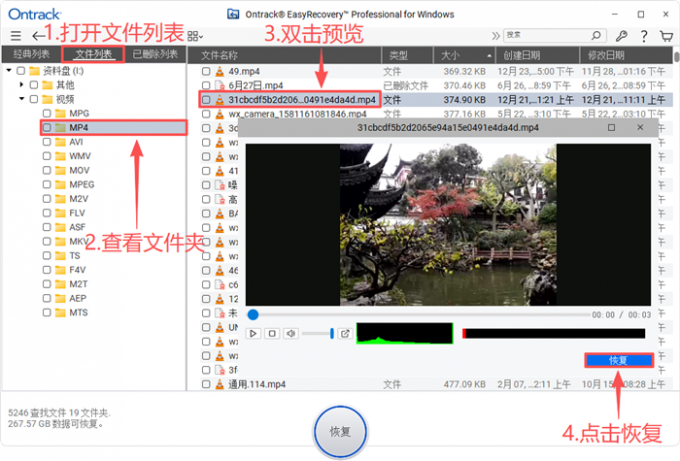The width and height of the screenshot is (680, 461).
Task: Play the preview video
Action: (253, 333)
